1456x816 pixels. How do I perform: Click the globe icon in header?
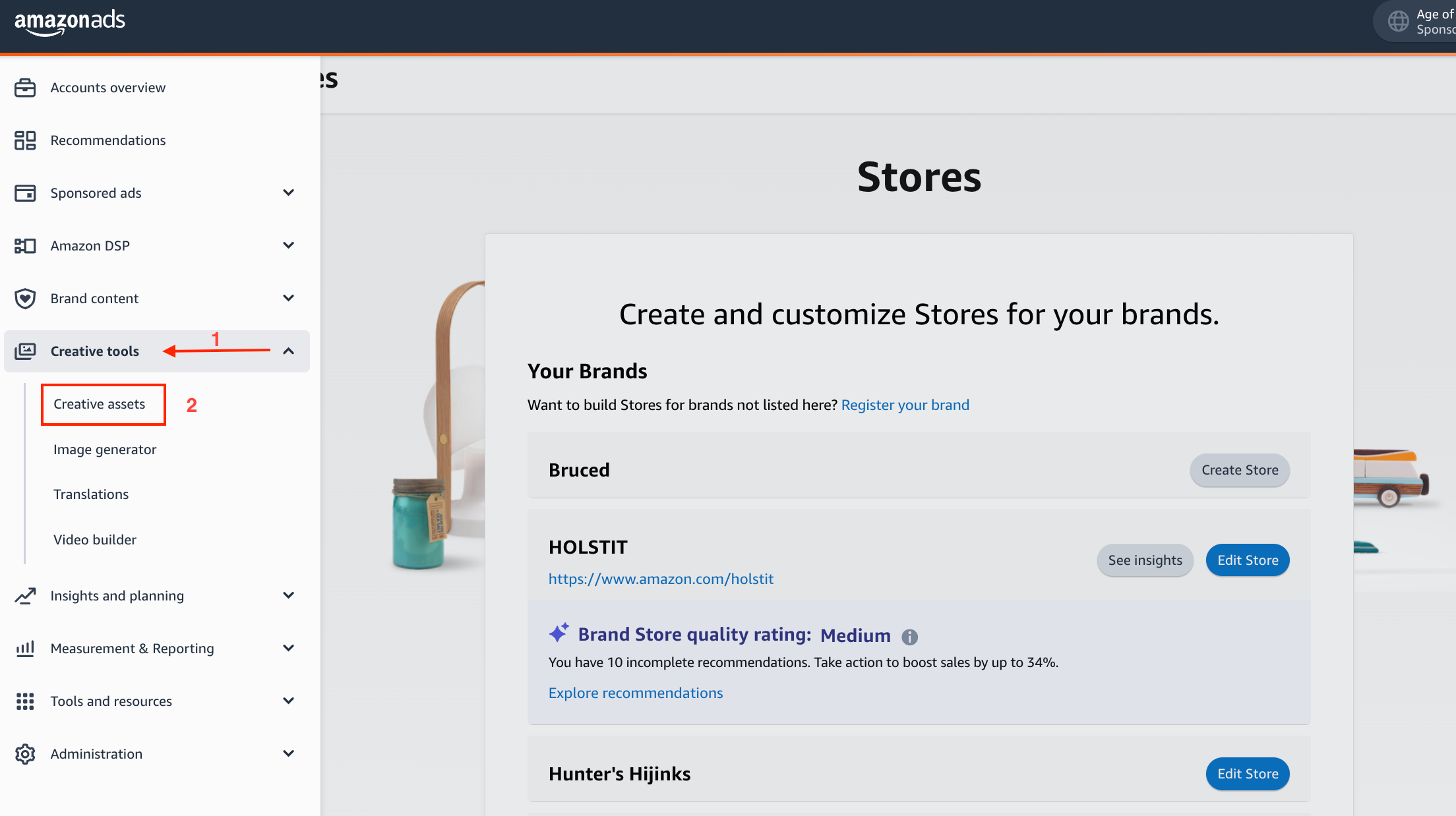(1398, 22)
